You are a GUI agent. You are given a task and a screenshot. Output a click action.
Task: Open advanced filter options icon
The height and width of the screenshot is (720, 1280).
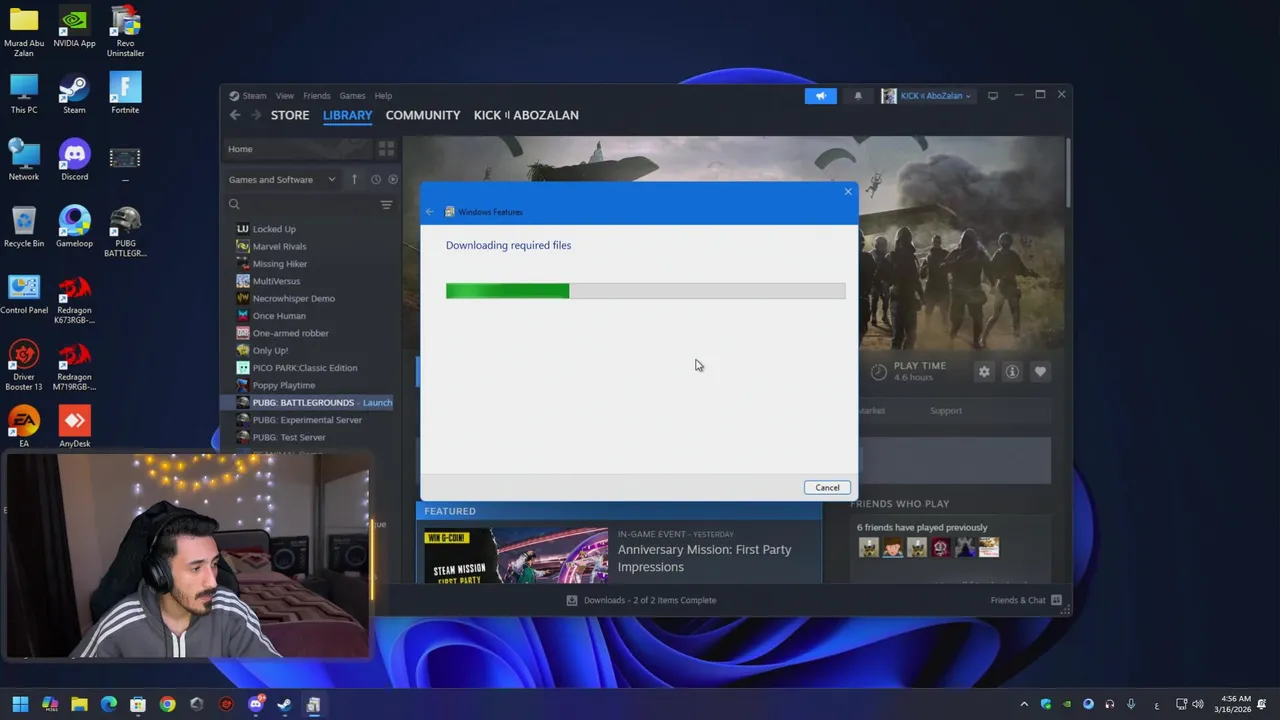(x=386, y=205)
